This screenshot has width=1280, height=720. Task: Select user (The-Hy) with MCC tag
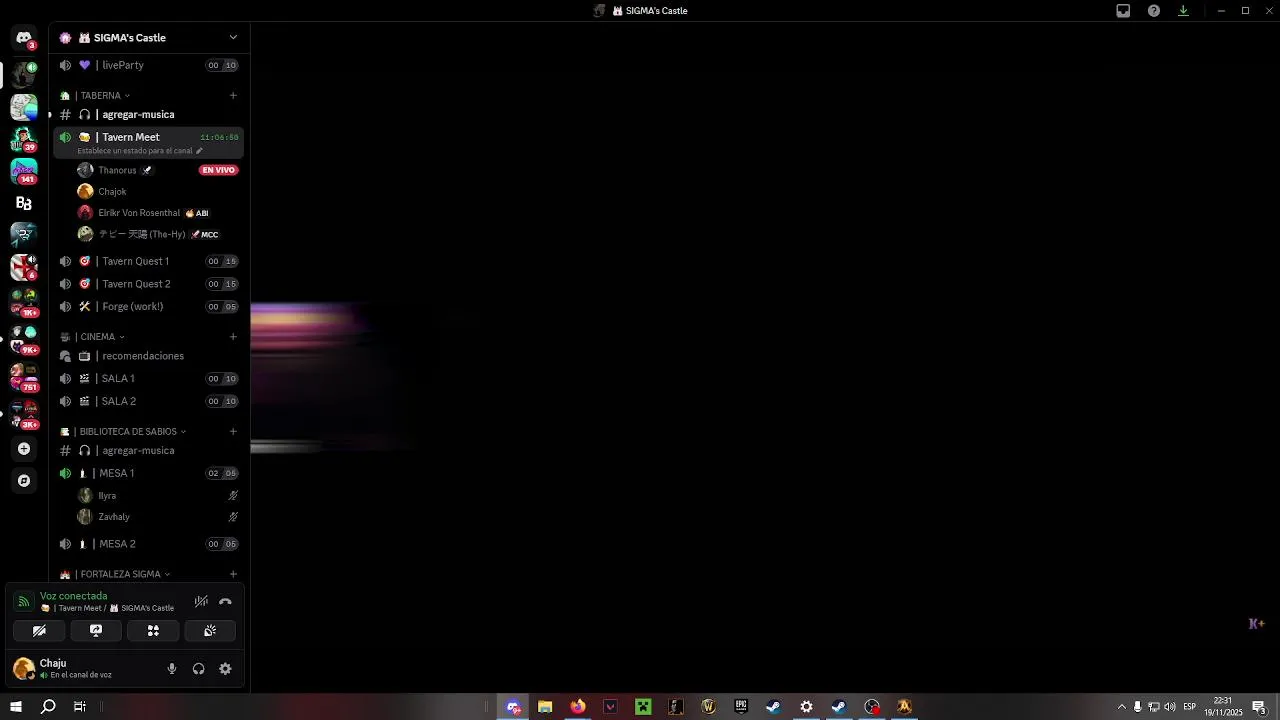point(148,235)
